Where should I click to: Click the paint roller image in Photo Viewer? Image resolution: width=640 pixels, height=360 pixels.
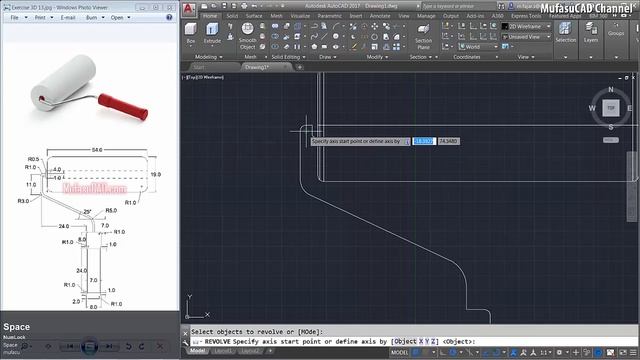pos(90,89)
